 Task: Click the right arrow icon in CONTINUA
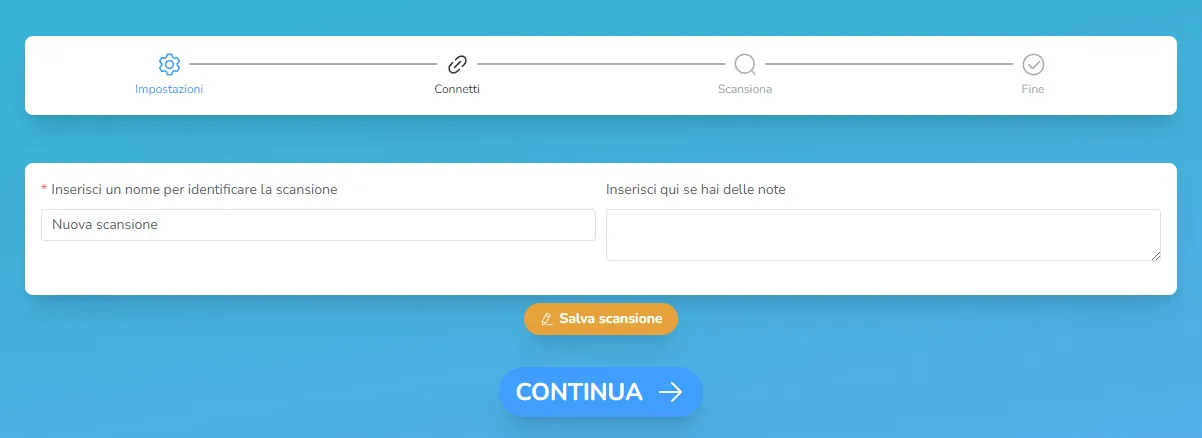point(670,392)
